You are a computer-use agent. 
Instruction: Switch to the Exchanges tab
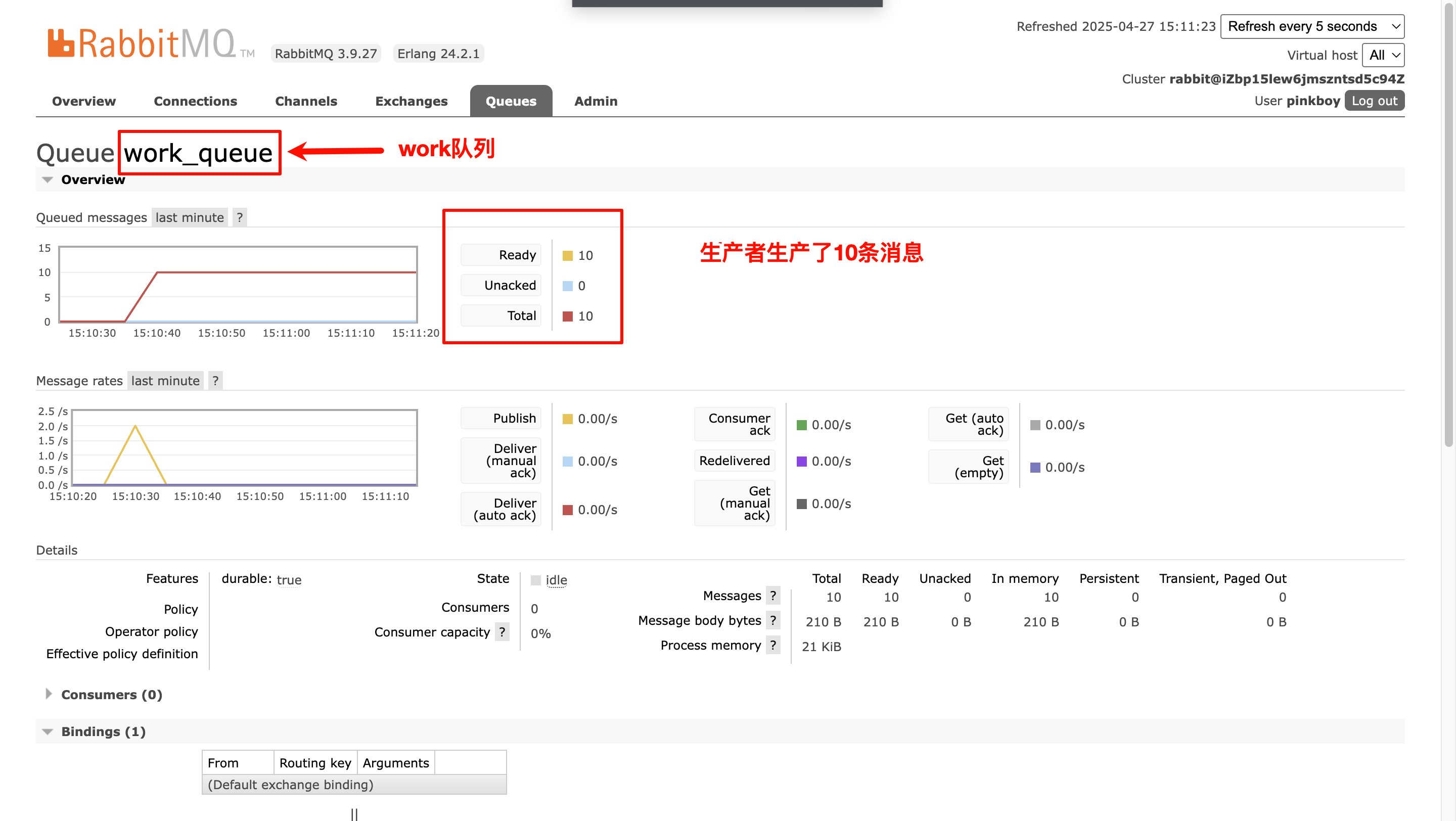[411, 101]
